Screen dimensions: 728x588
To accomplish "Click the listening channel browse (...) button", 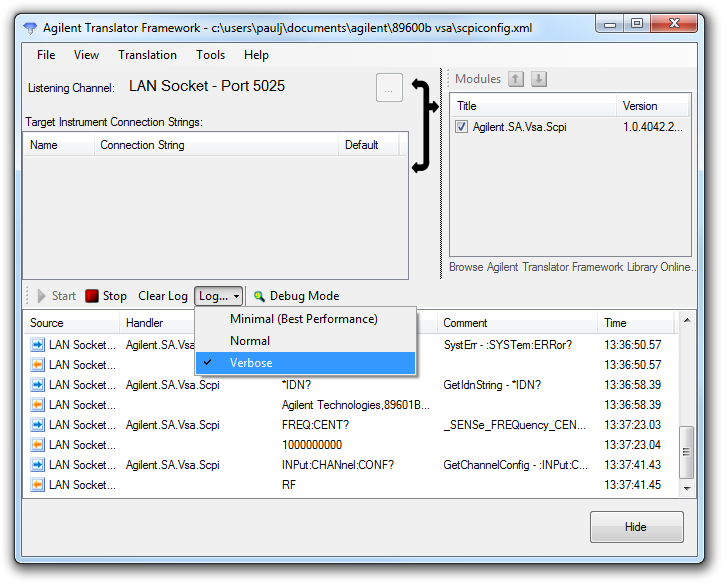I will coord(389,87).
